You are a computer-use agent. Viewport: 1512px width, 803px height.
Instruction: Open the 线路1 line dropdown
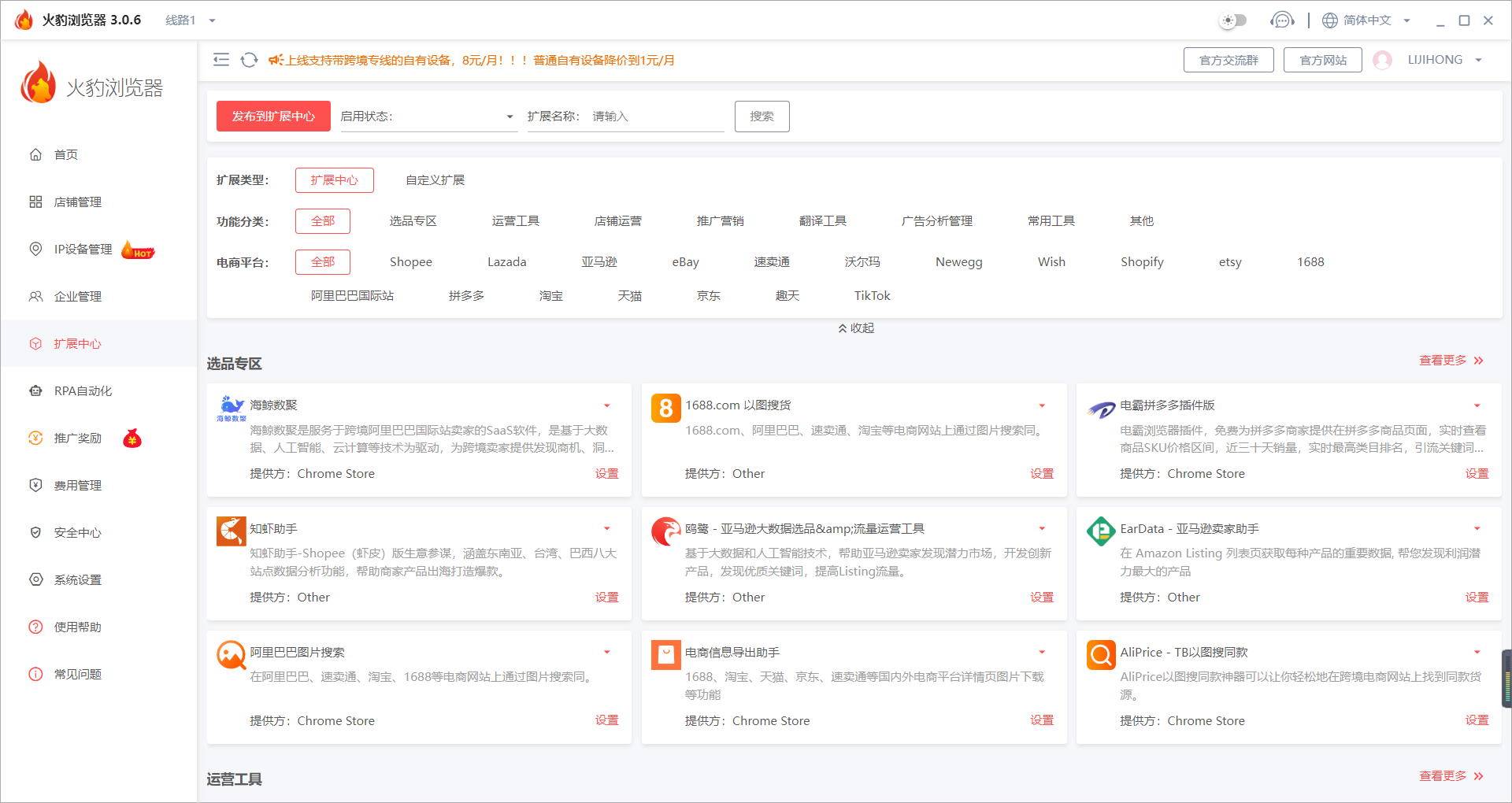point(190,20)
